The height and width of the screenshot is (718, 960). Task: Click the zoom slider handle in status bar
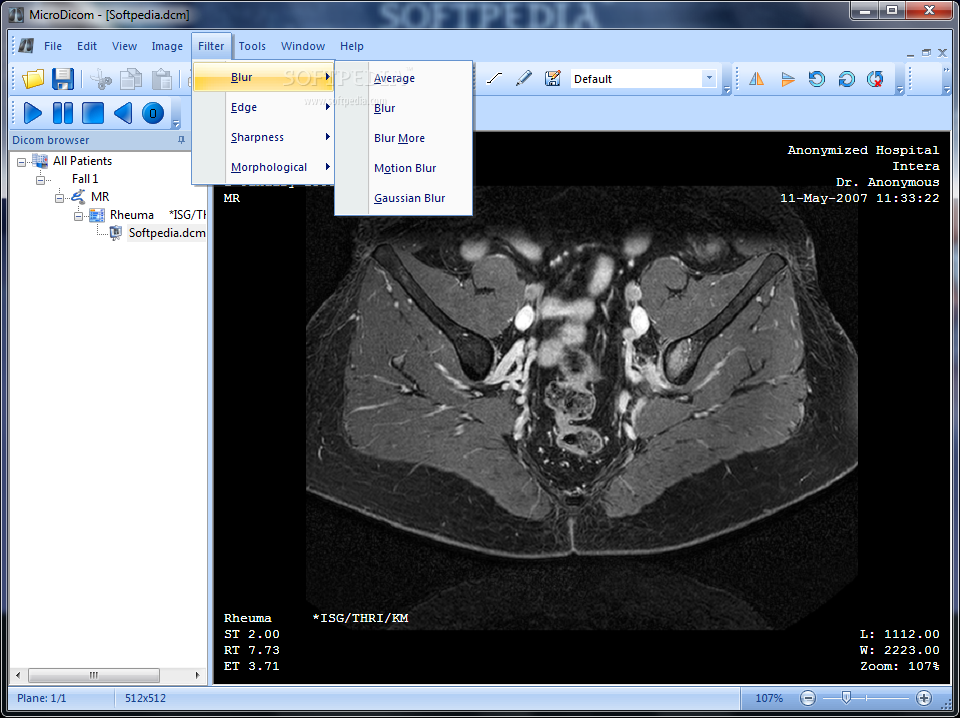[x=846, y=697]
